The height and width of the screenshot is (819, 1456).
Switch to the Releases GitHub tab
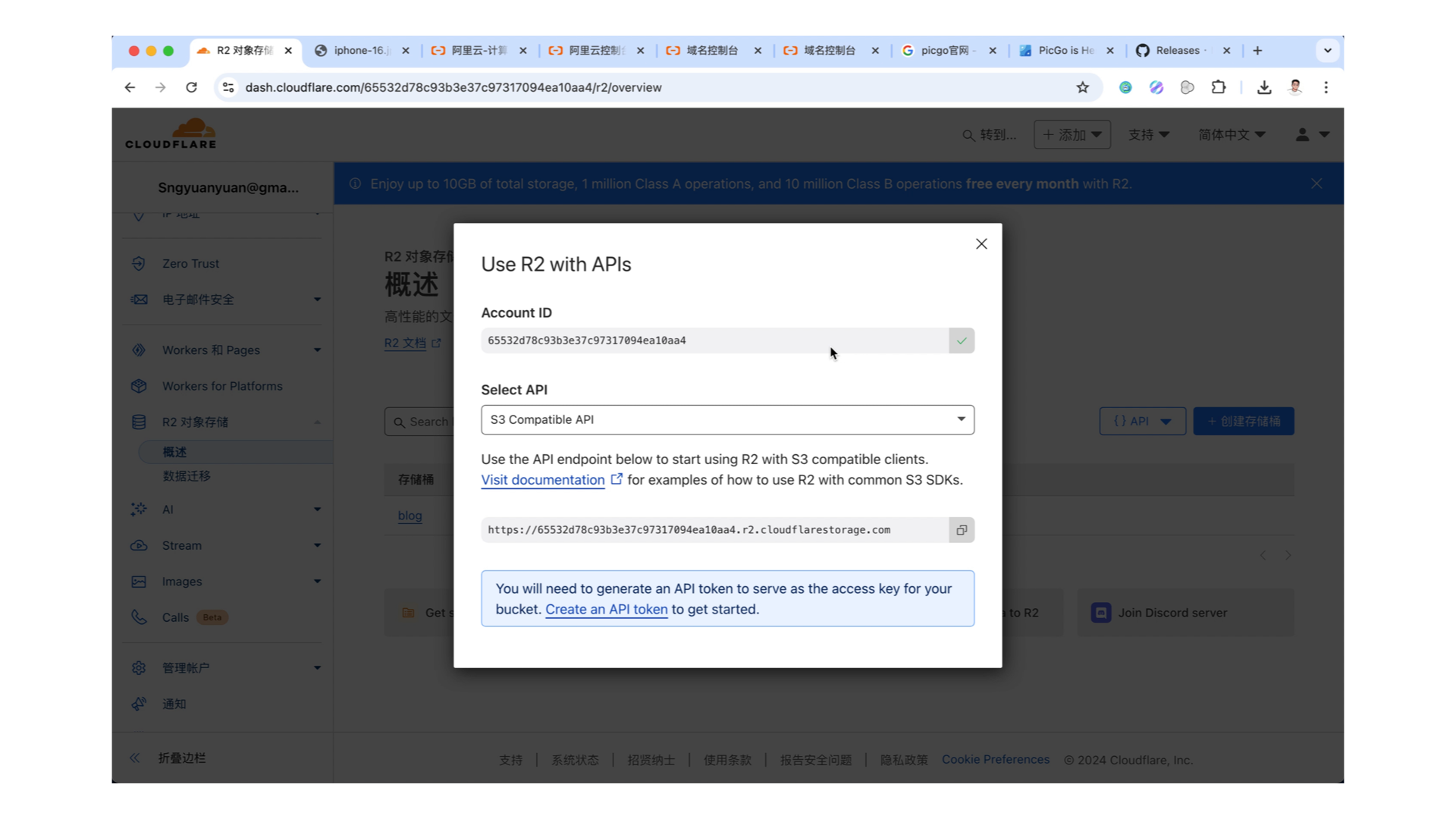[x=1178, y=50]
